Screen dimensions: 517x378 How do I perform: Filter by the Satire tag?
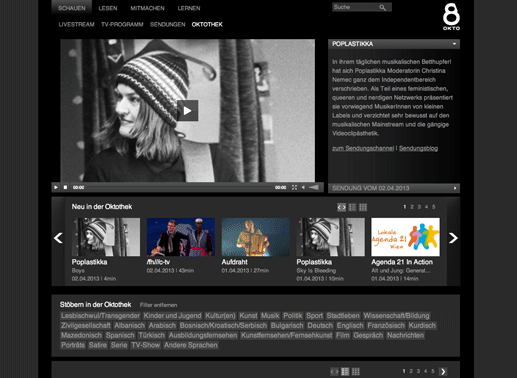coord(98,345)
